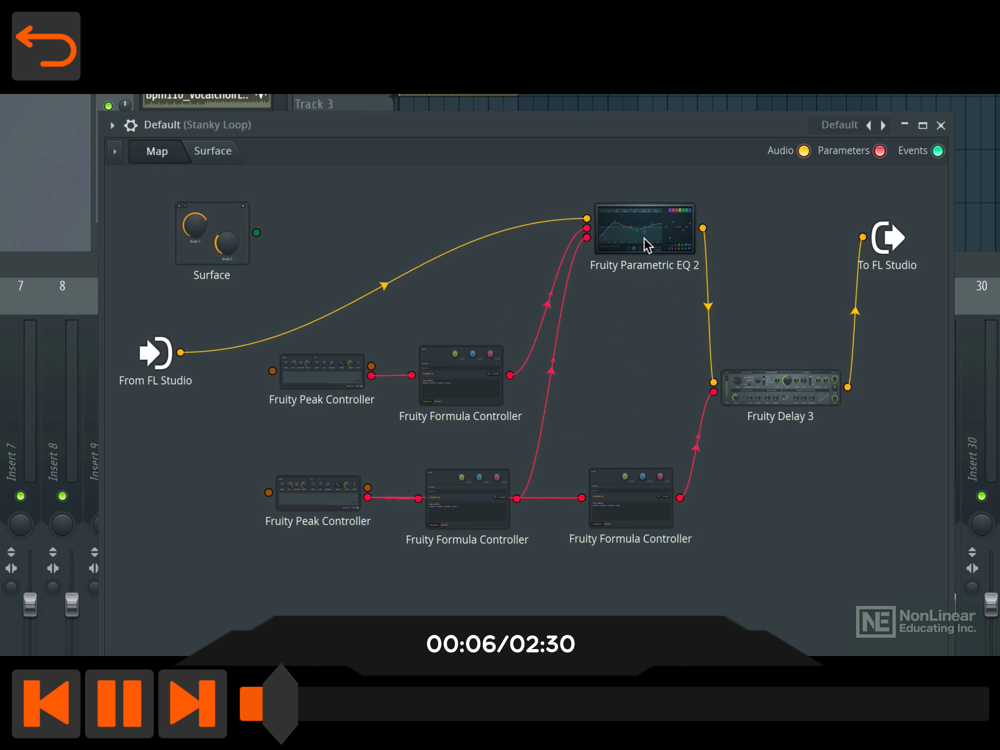Click Insert 30's up-down arrows icon
The height and width of the screenshot is (750, 1000).
pos(972,552)
